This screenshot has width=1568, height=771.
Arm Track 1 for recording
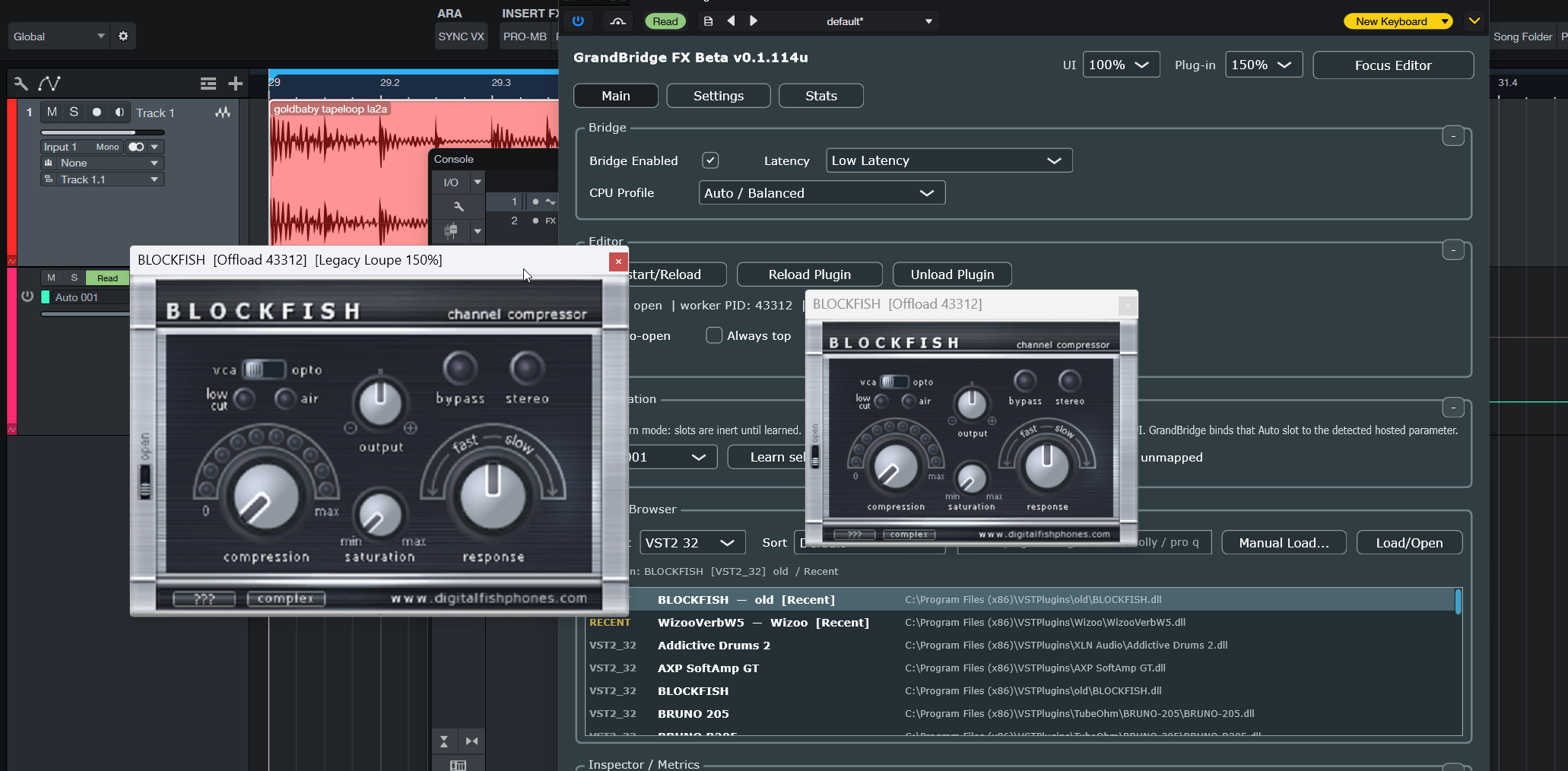[x=97, y=113]
